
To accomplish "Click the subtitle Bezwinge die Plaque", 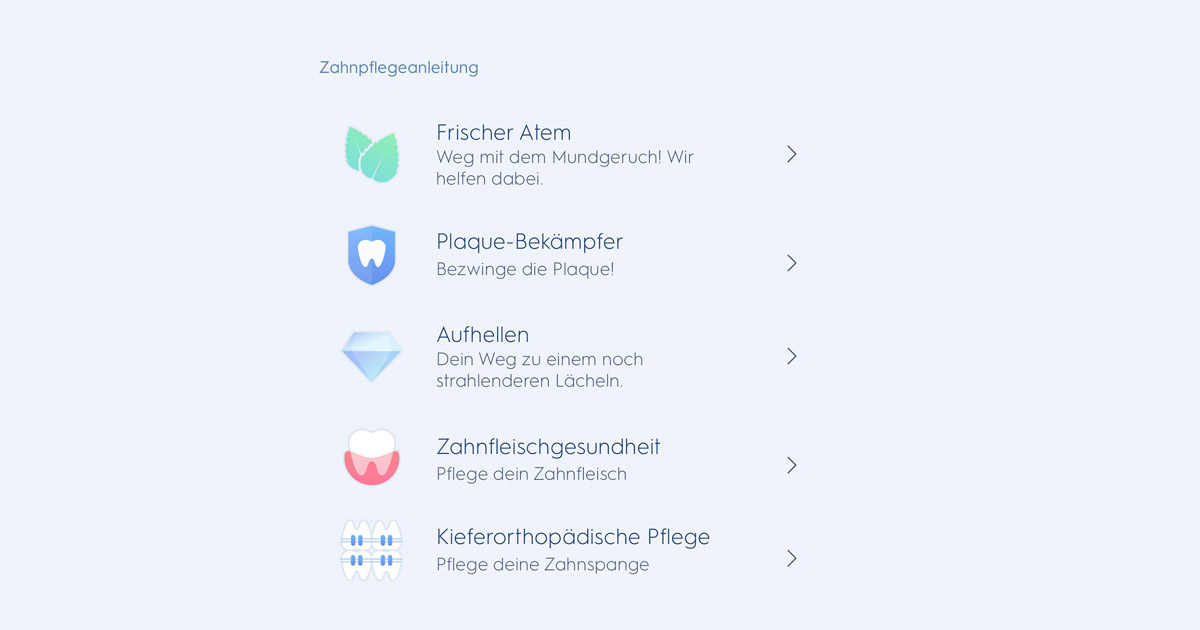I will 525,268.
